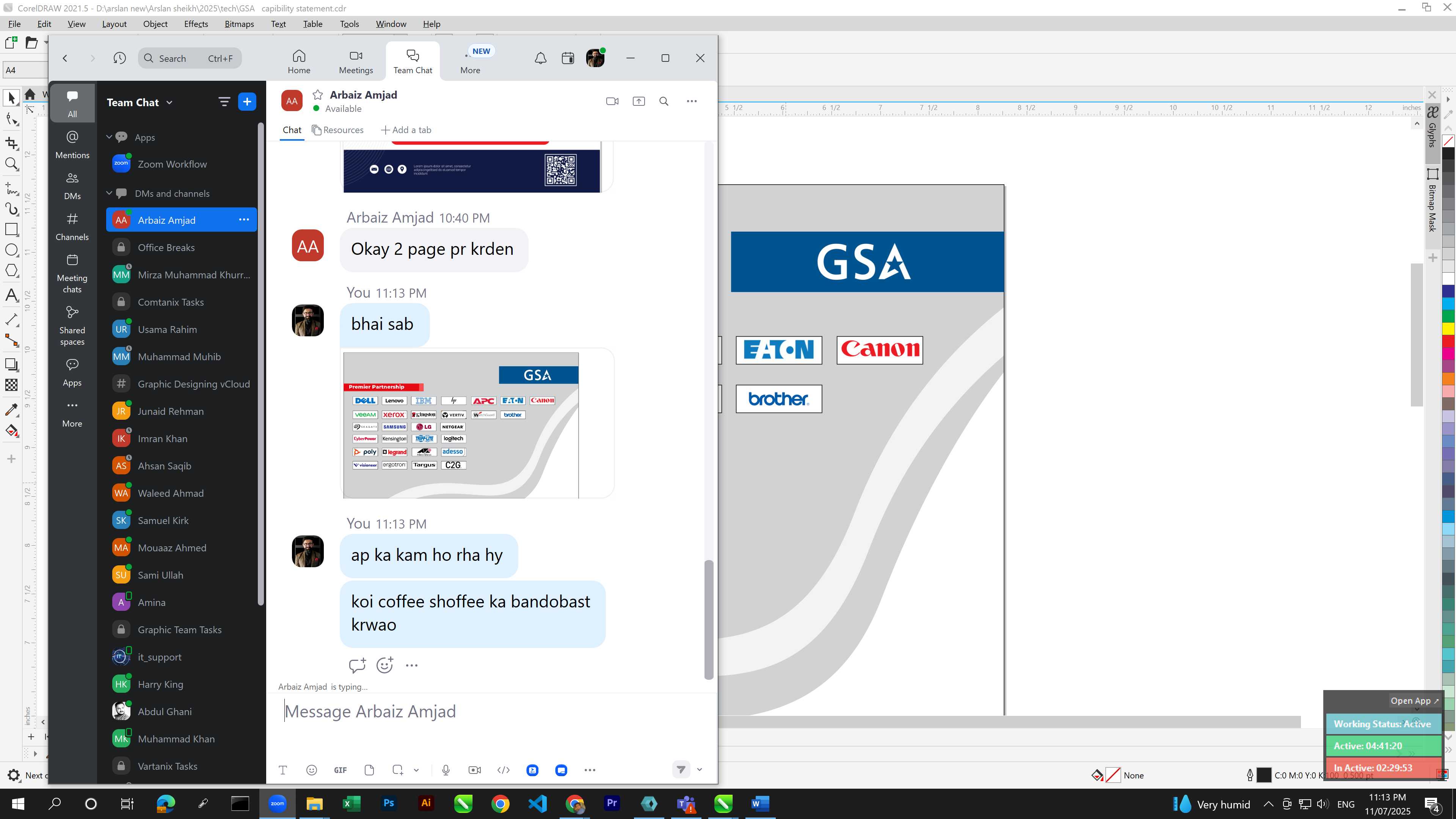Open the CorelDRAW Object menu

155,24
